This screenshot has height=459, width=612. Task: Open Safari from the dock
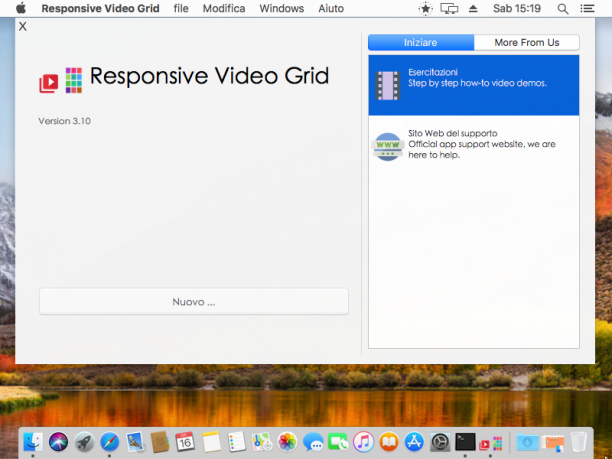pos(109,442)
